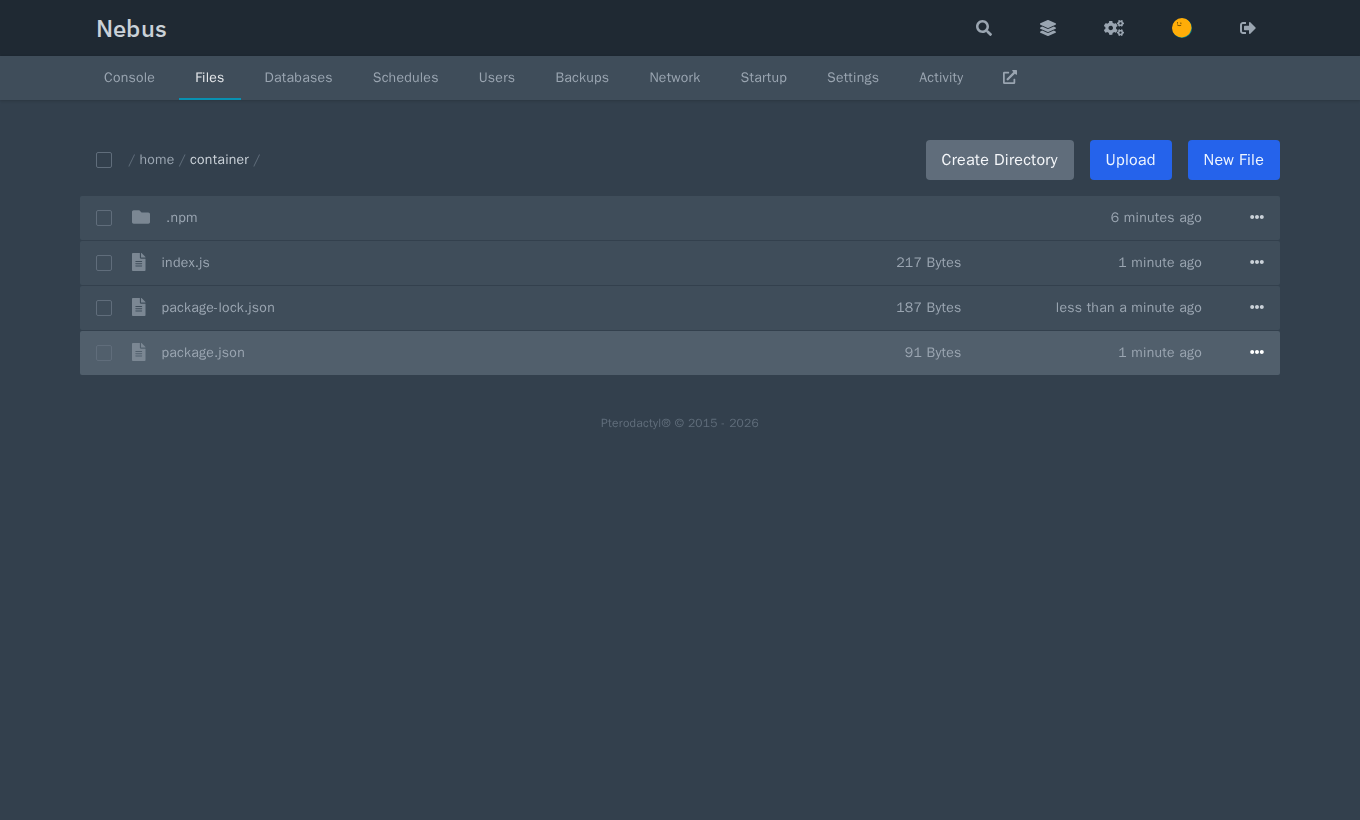Switch to the Console tab

(x=129, y=78)
